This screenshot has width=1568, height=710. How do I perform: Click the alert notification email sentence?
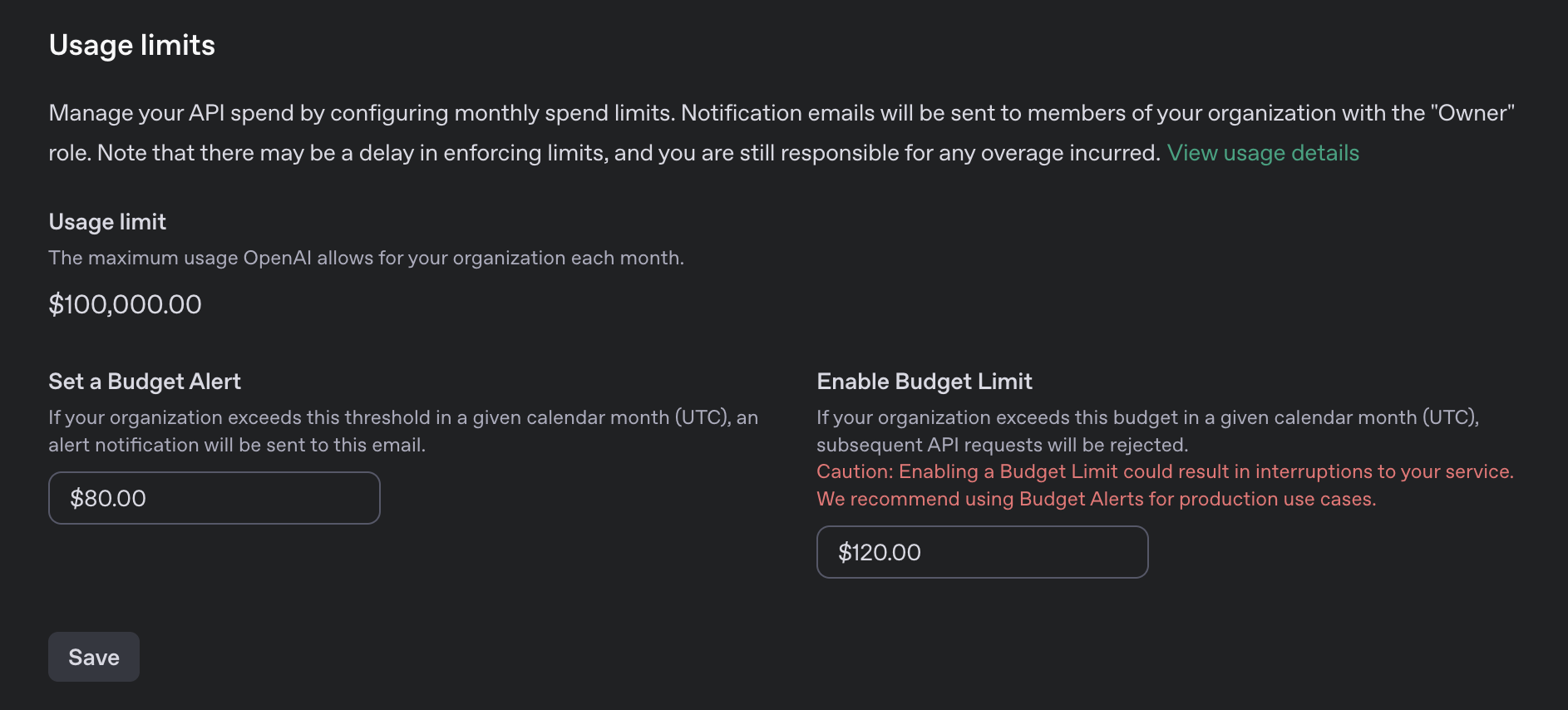(236, 445)
